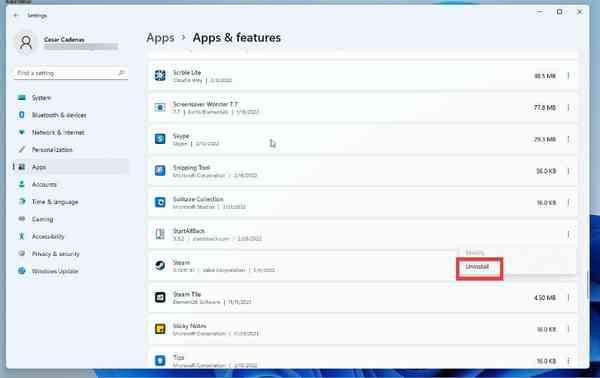Click the Snipping Tool name text
Image resolution: width=600 pixels, height=378 pixels.
(191, 168)
